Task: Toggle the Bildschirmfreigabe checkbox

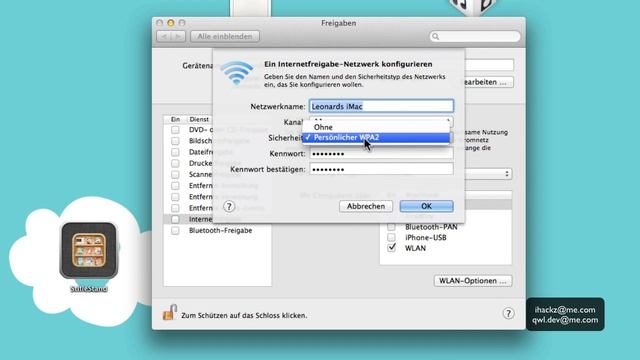Action: [x=175, y=141]
